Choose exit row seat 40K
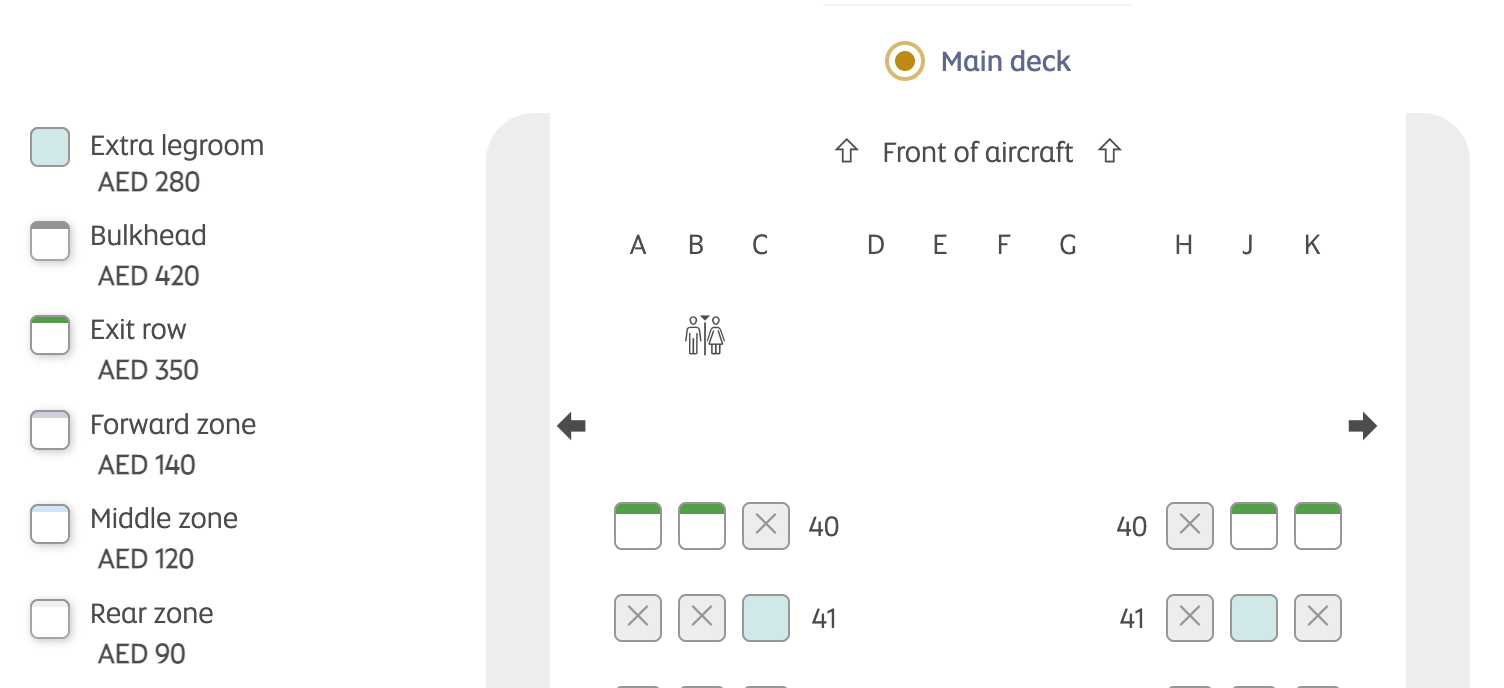Screen dimensions: 1504x688 [x=1318, y=526]
